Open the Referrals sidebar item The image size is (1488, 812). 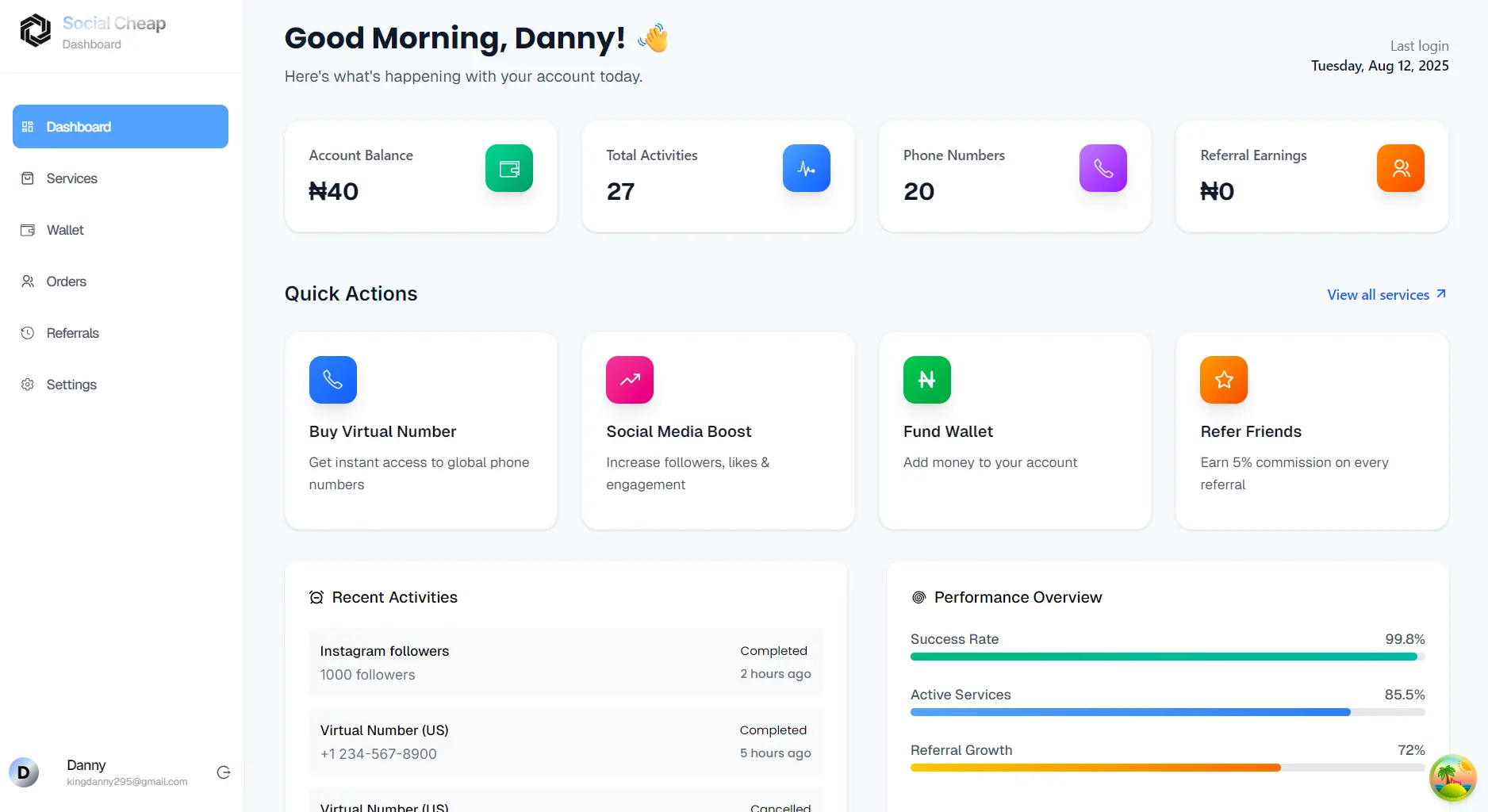(x=72, y=333)
